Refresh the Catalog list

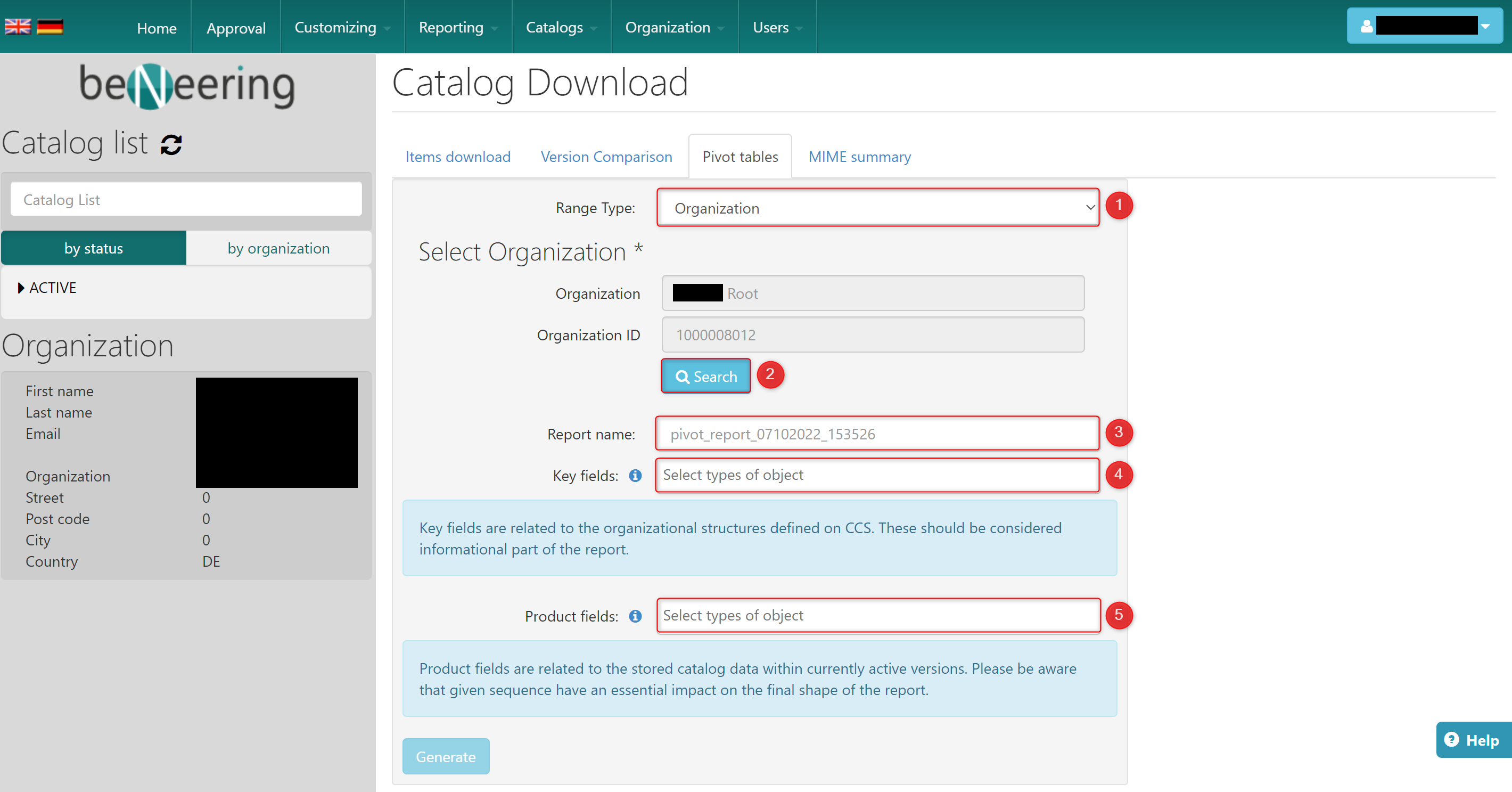coord(171,144)
